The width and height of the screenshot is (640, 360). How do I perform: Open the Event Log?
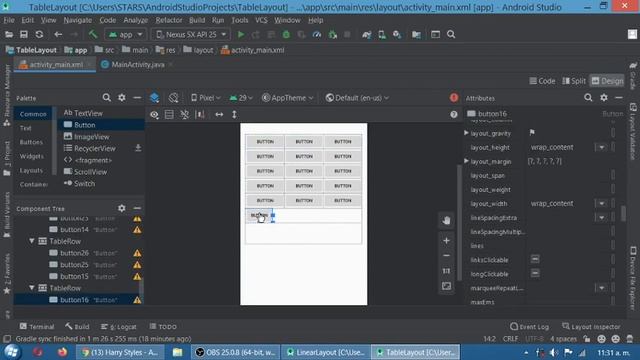(529, 327)
